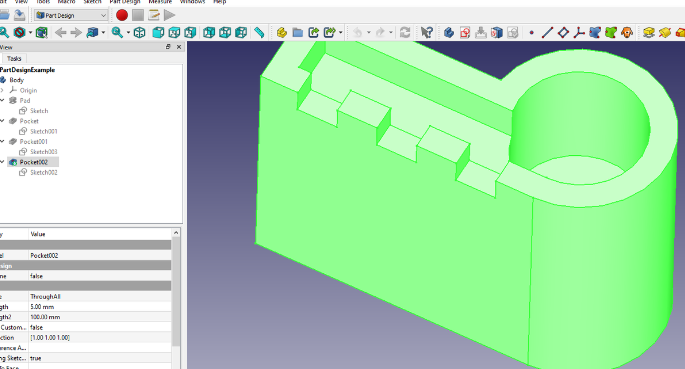Go back with the left arrow

point(61,32)
